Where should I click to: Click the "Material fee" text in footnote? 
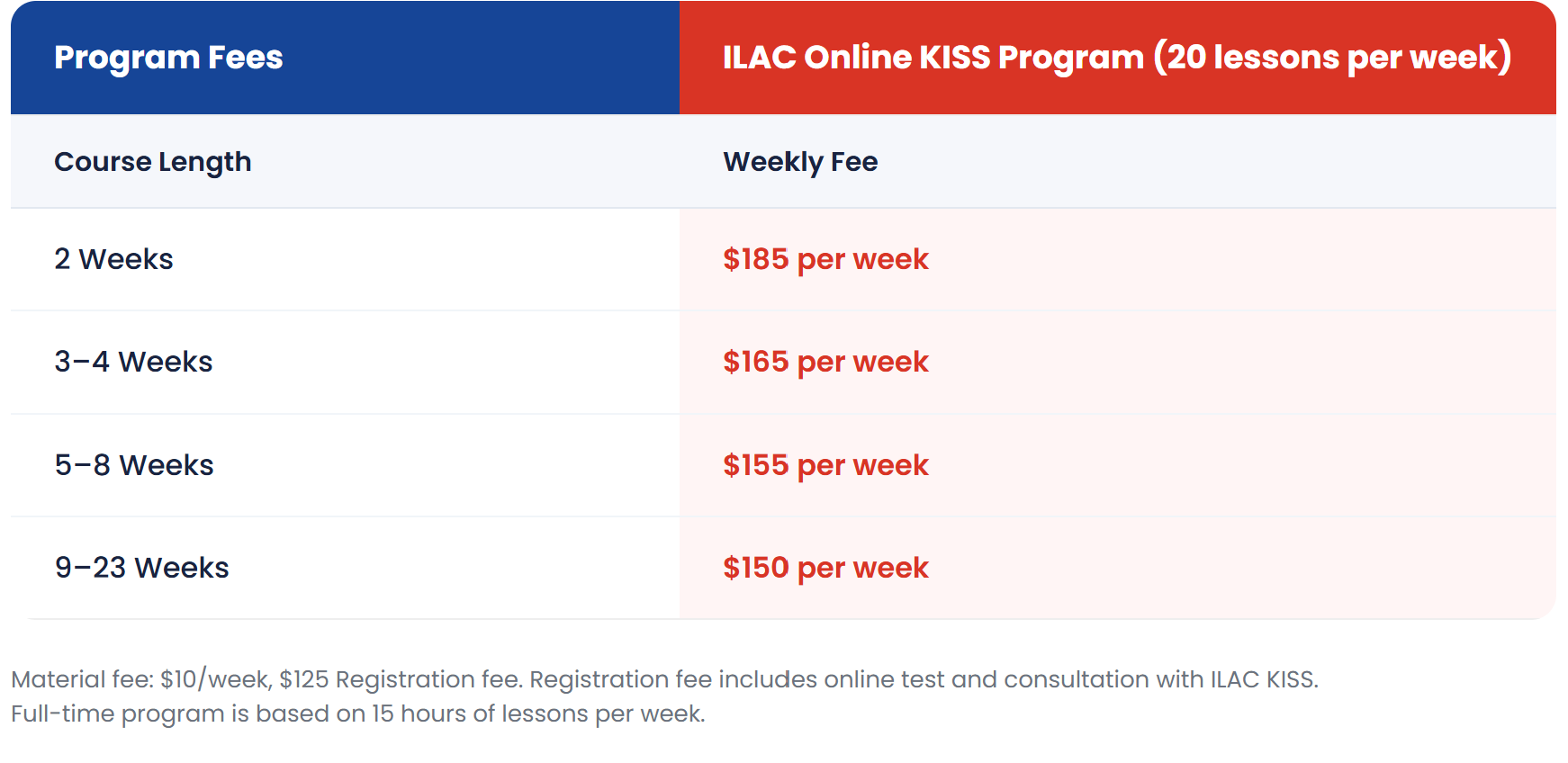click(81, 679)
